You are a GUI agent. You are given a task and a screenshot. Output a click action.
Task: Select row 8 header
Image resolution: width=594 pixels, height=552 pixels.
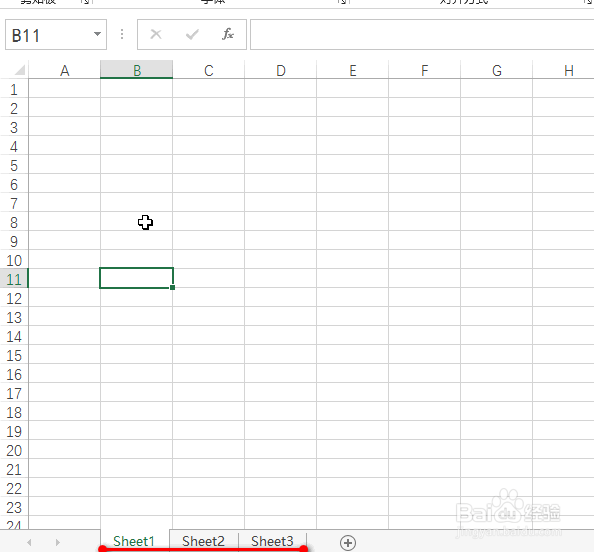click(x=14, y=222)
